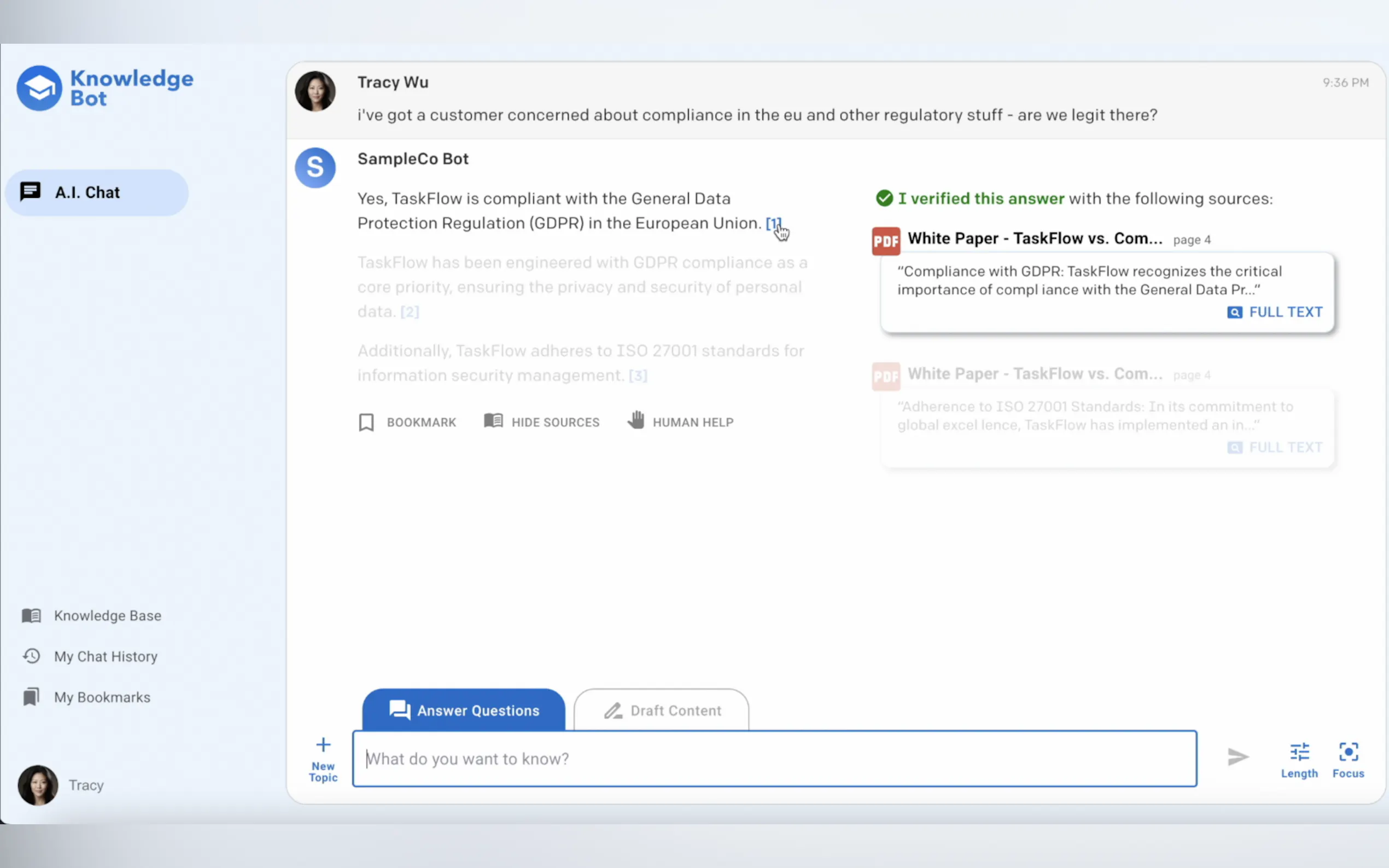The height and width of the screenshot is (868, 1389).
Task: Open citation [3] link
Action: (x=638, y=376)
